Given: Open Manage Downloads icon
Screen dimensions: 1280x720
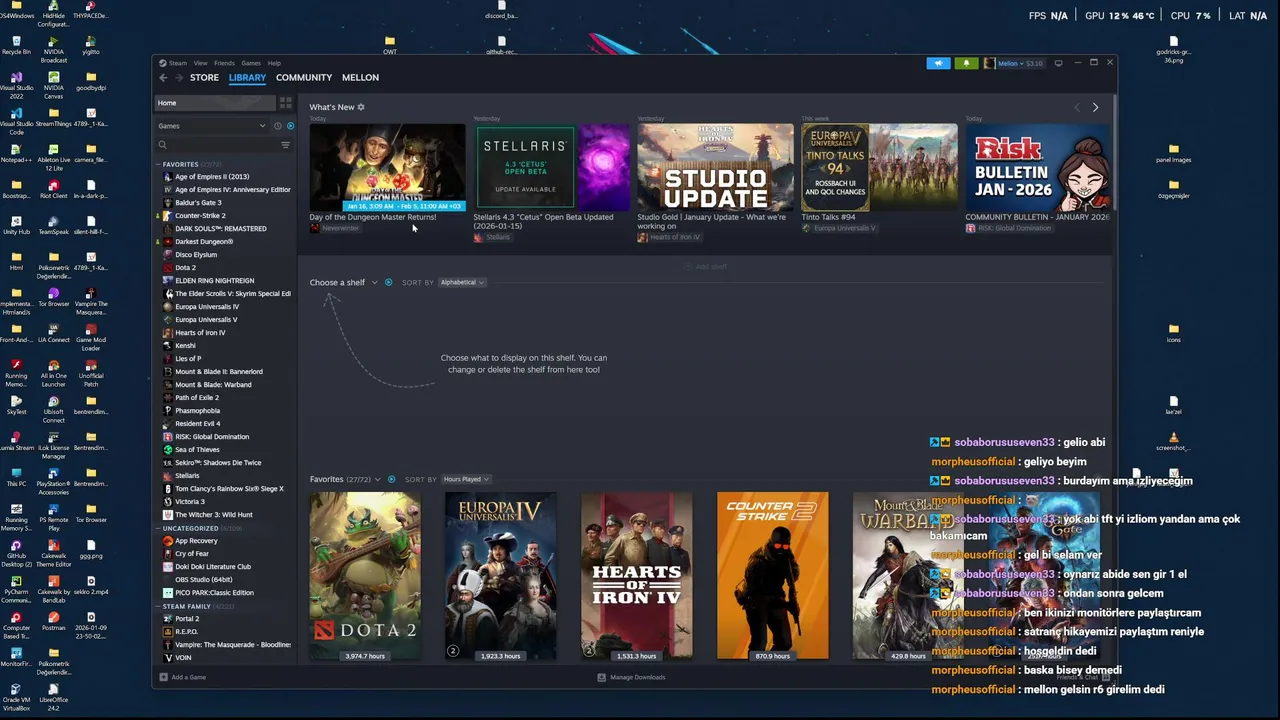Looking at the screenshot, I should point(601,677).
